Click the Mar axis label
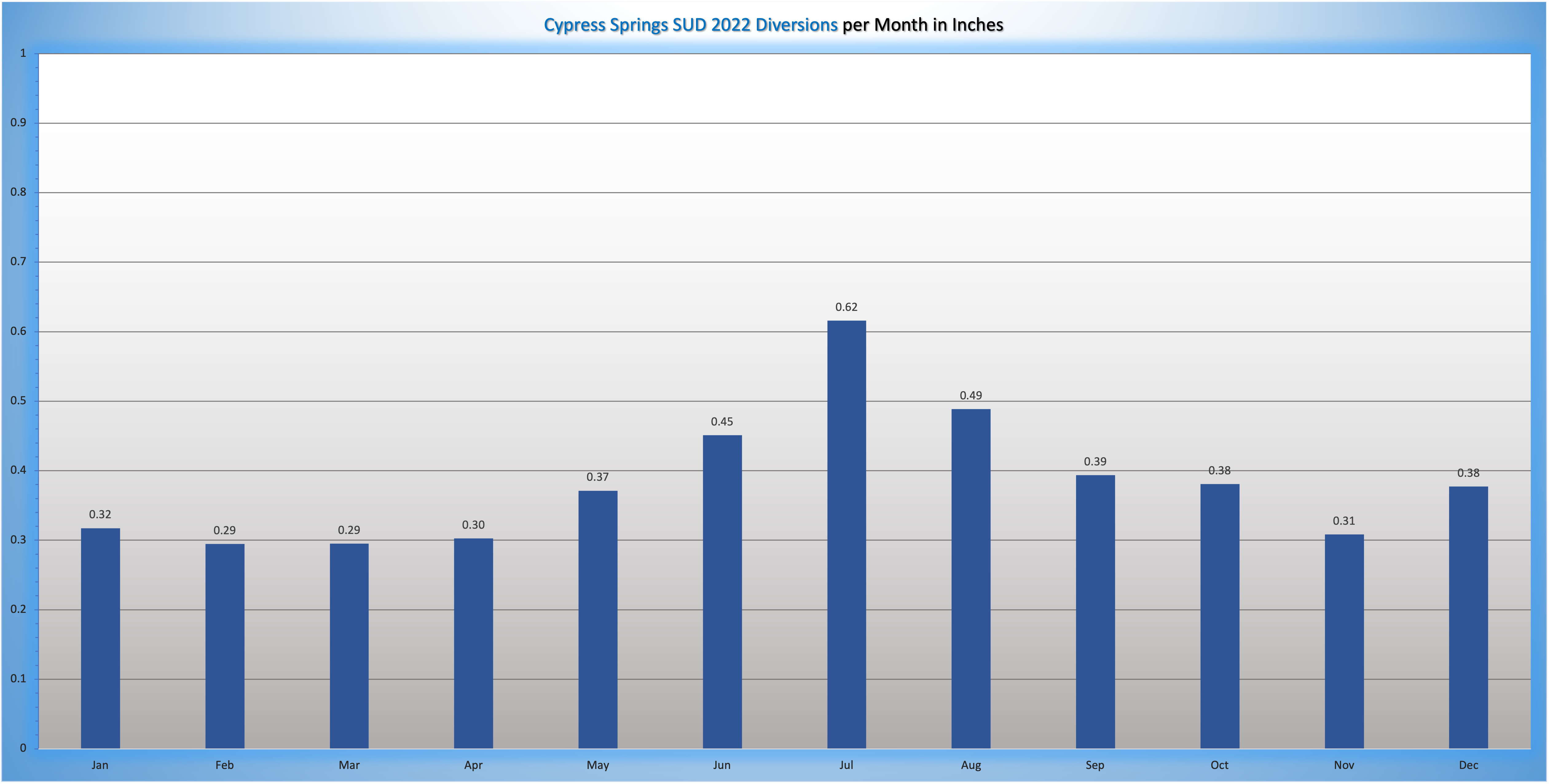 click(349, 765)
